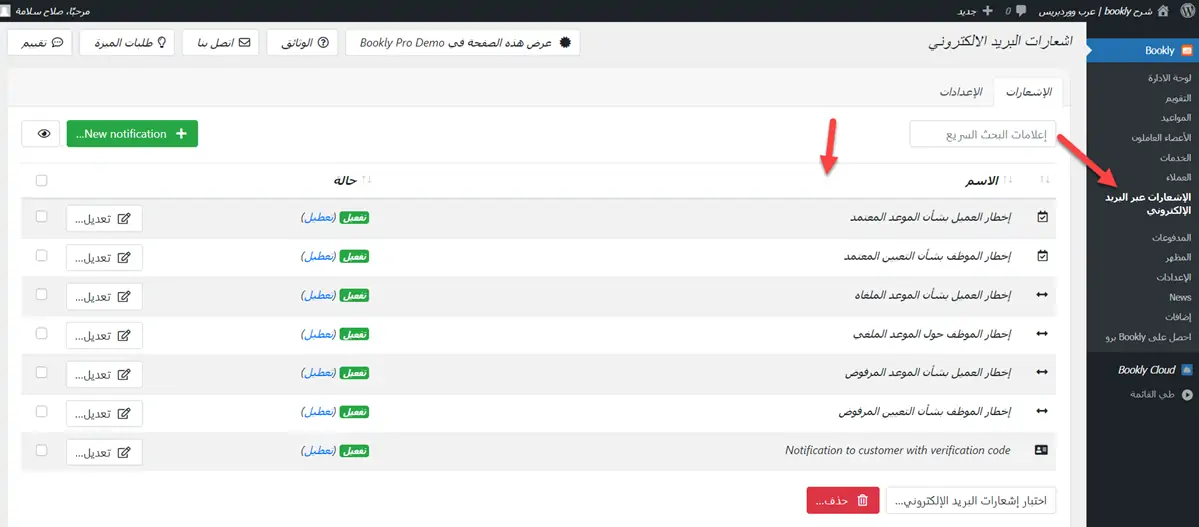Open إضافات addons page
The image size is (1199, 527).
pyautogui.click(x=1178, y=317)
